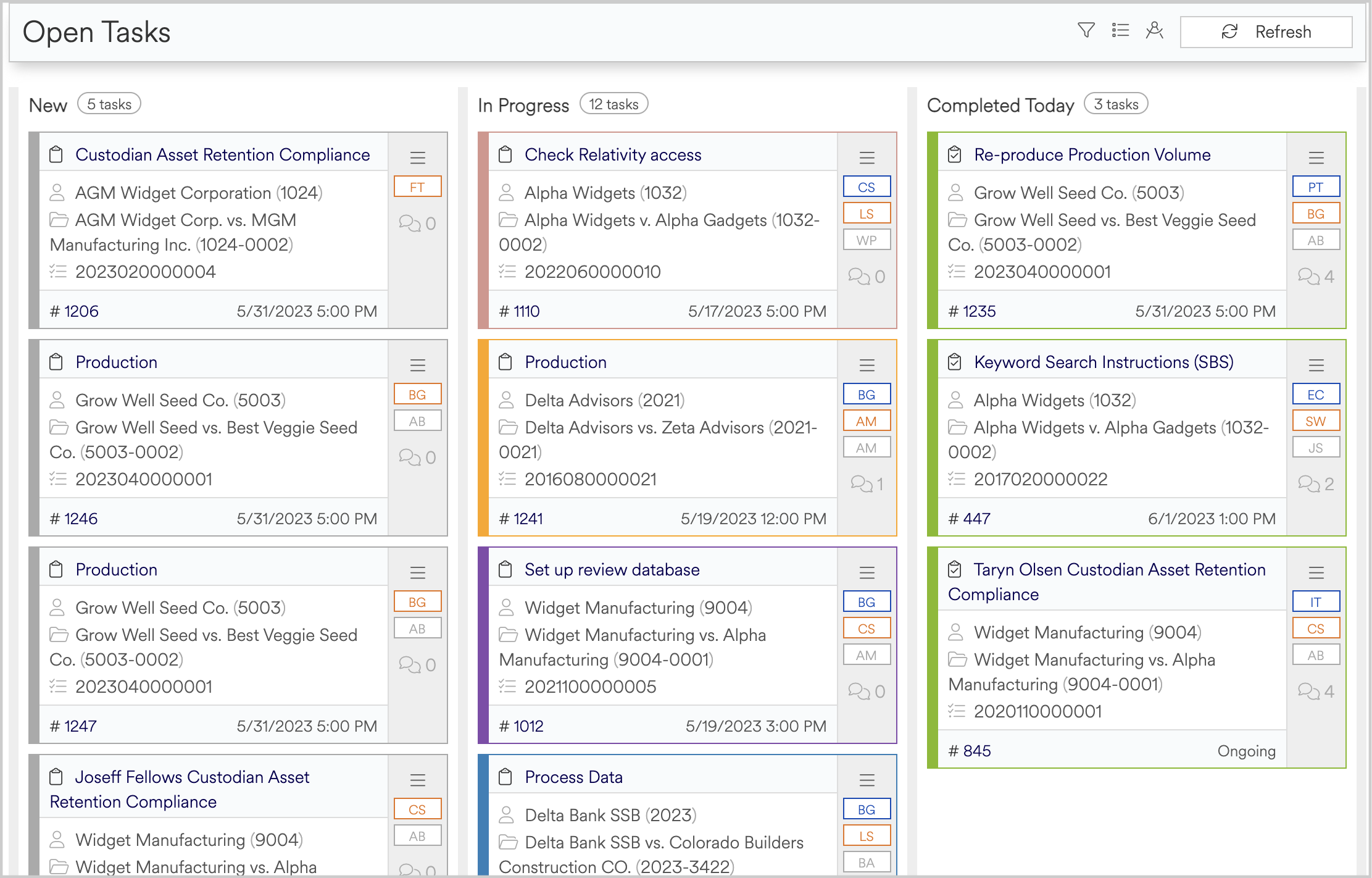Open the user assignment icon
This screenshot has width=1372, height=878.
click(x=1154, y=30)
